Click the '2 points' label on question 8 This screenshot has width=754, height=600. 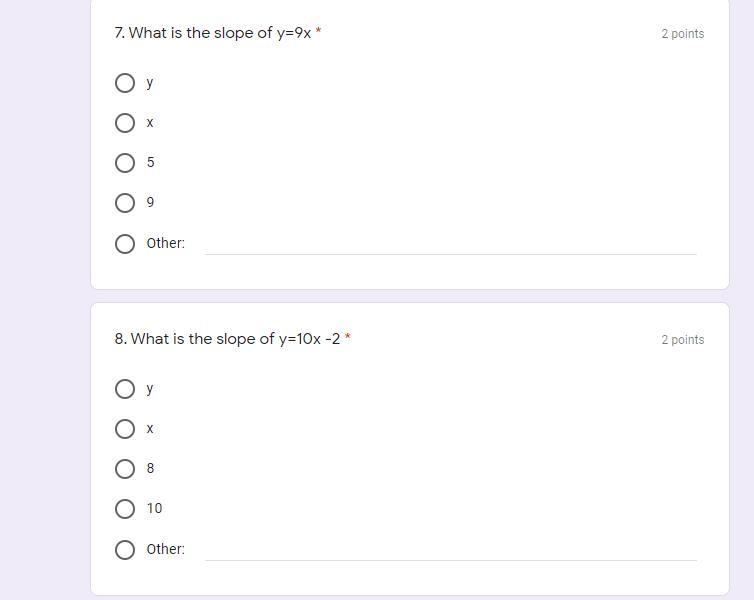(x=682, y=340)
